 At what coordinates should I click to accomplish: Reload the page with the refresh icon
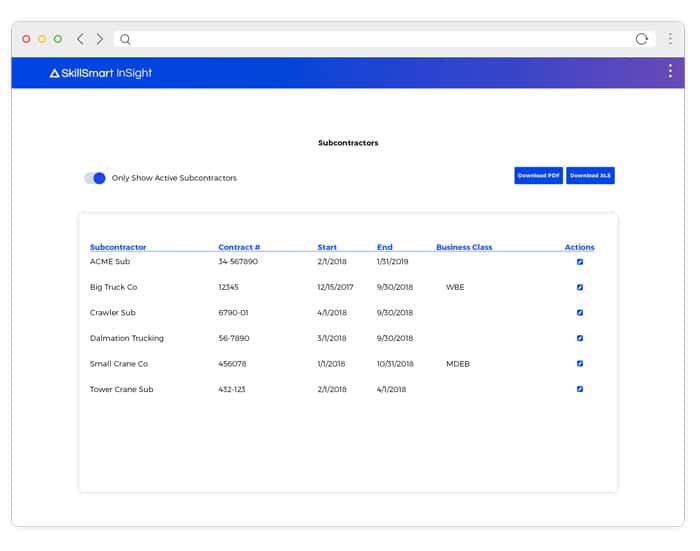pos(642,39)
